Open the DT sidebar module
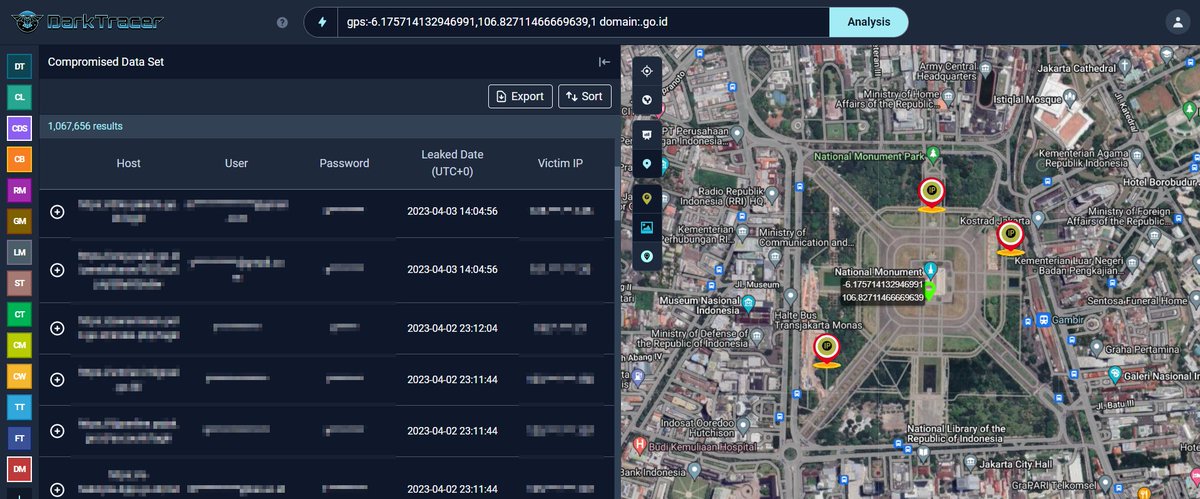 [x=19, y=66]
